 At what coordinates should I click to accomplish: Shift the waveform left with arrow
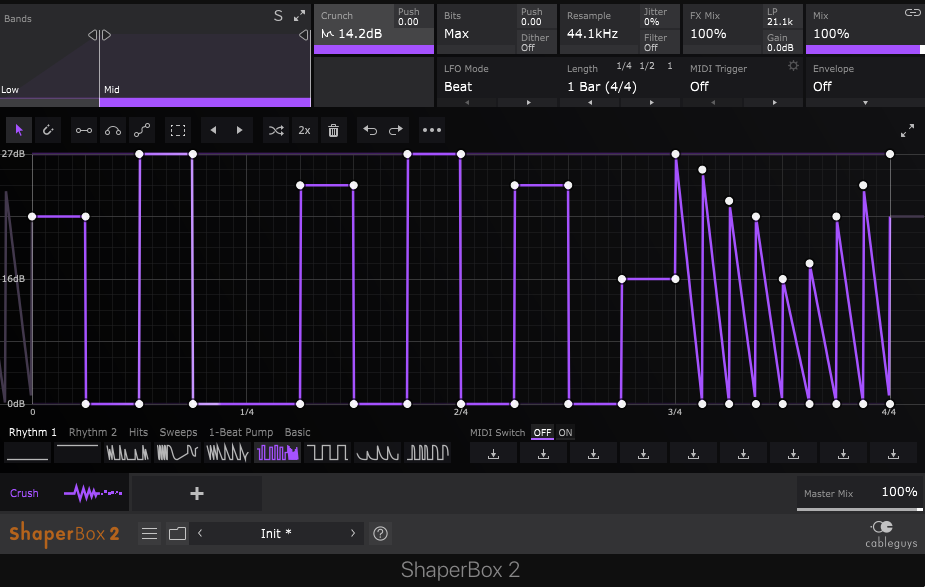[214, 130]
